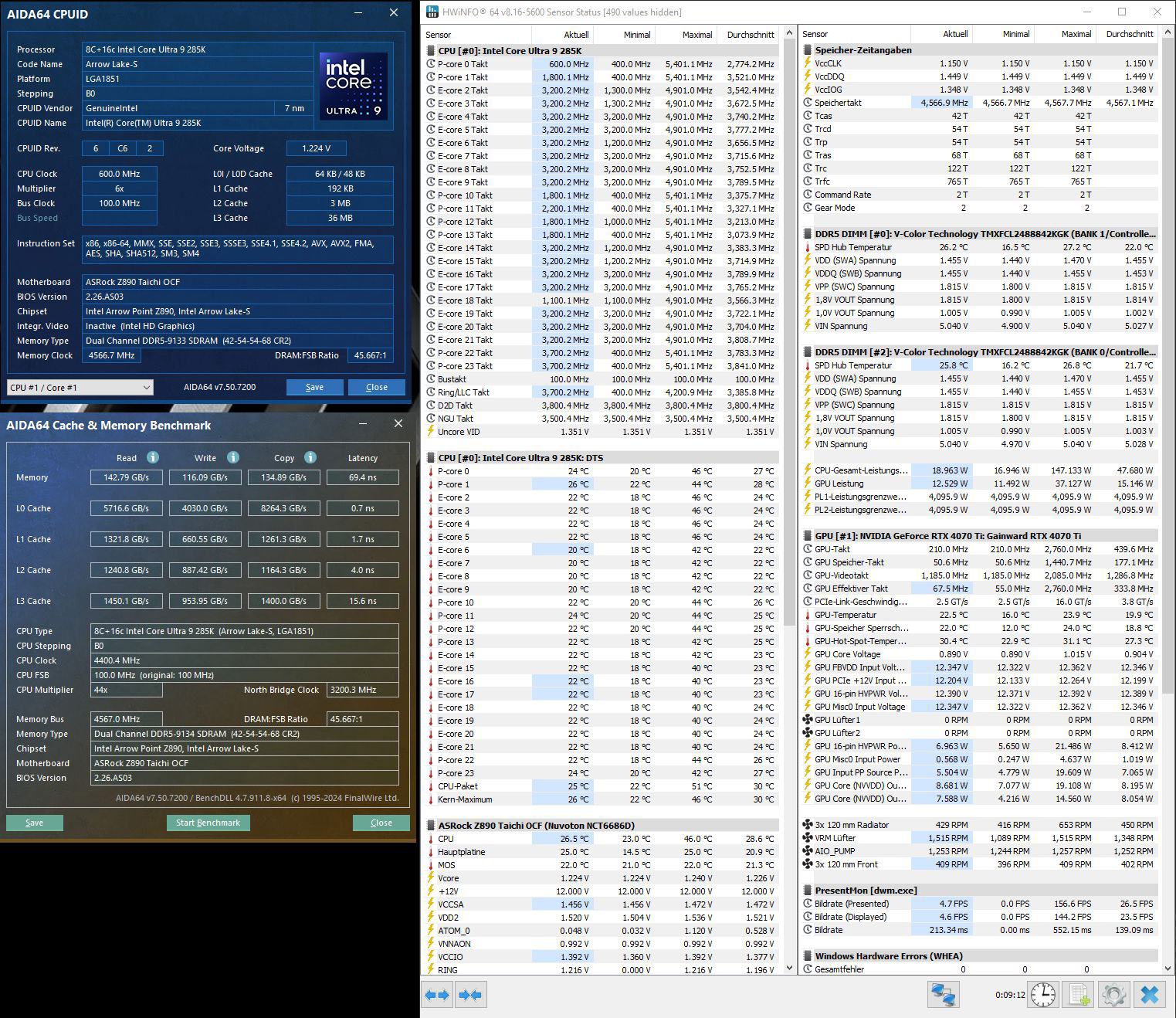Click scroll-up arrow beside Speicher-Zeitangaben header

tap(1168, 33)
